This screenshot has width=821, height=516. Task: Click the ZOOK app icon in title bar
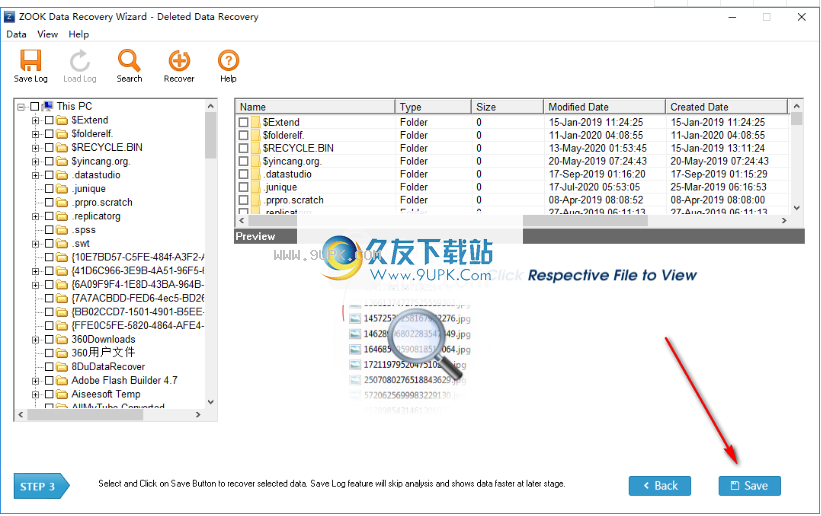9,17
